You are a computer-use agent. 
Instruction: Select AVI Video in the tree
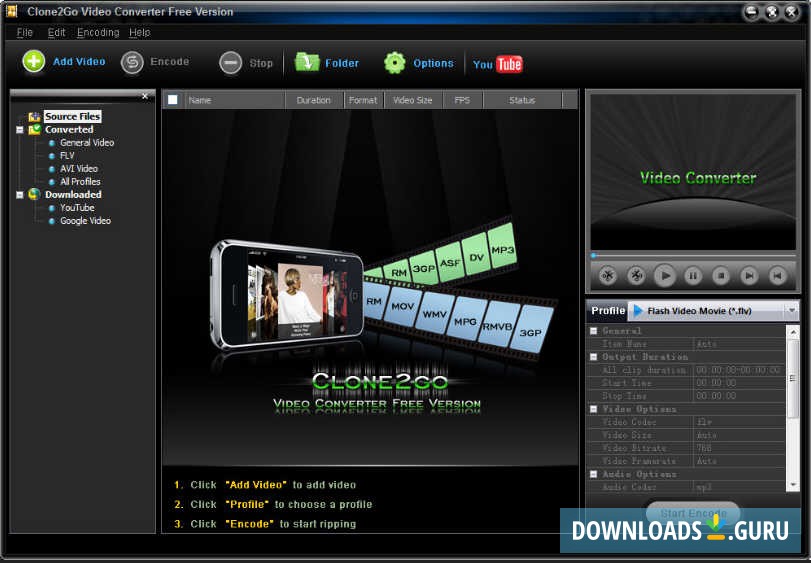click(79, 169)
